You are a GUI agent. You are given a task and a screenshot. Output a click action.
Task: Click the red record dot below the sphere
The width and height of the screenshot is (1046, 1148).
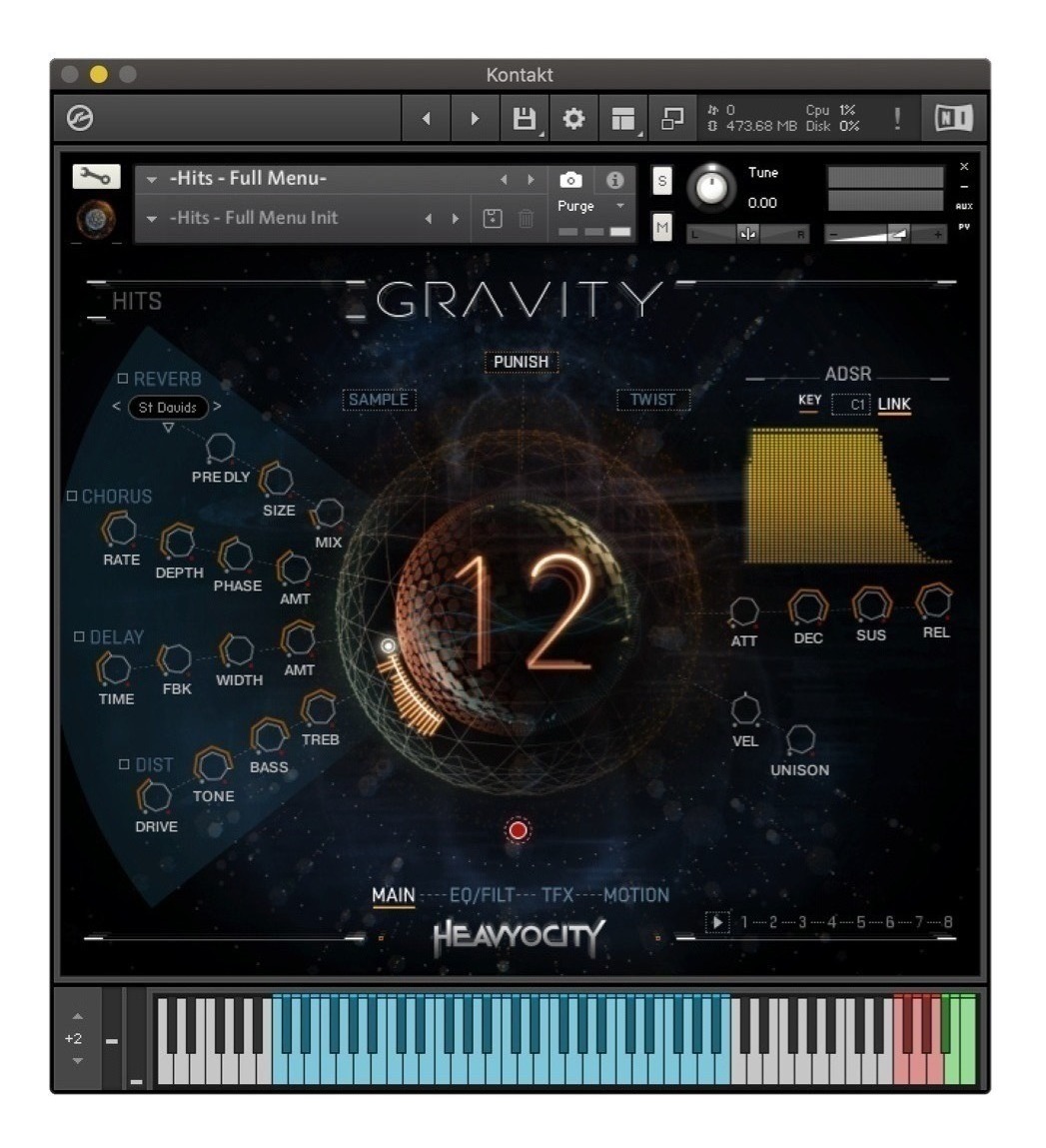(519, 830)
